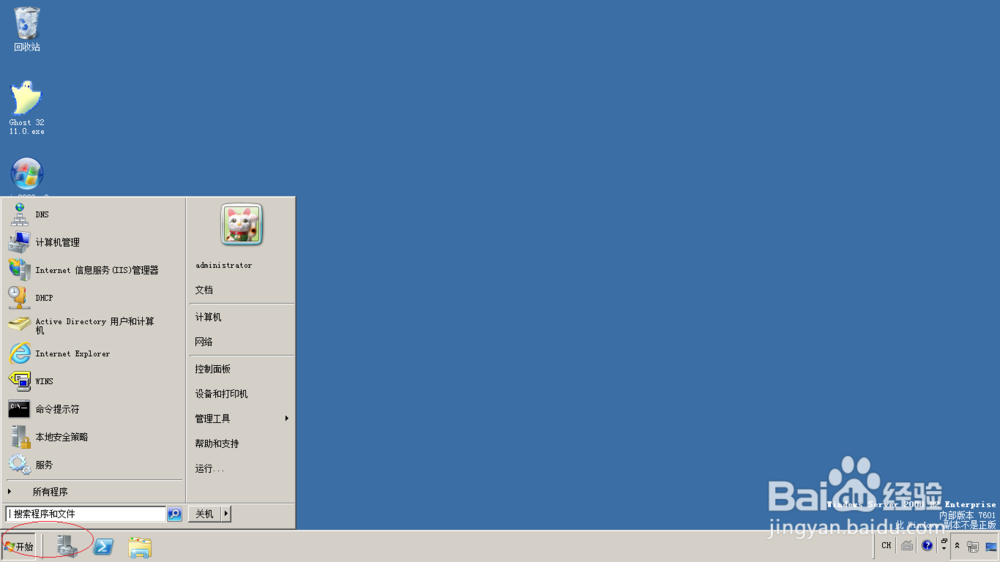The width and height of the screenshot is (1000, 562).
Task: Click the search programs and files field
Action: coord(85,514)
